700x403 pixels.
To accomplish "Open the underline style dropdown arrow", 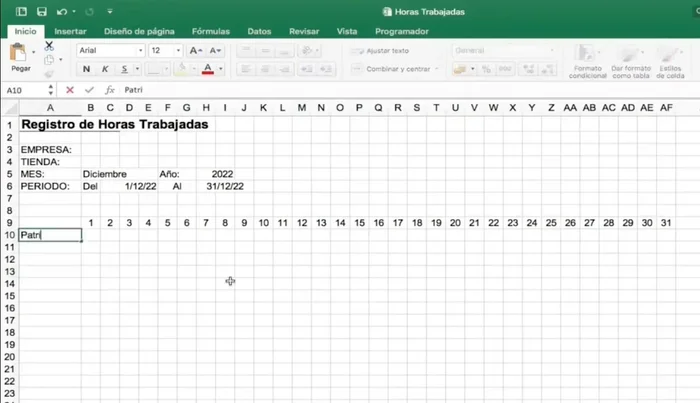I will click(137, 69).
